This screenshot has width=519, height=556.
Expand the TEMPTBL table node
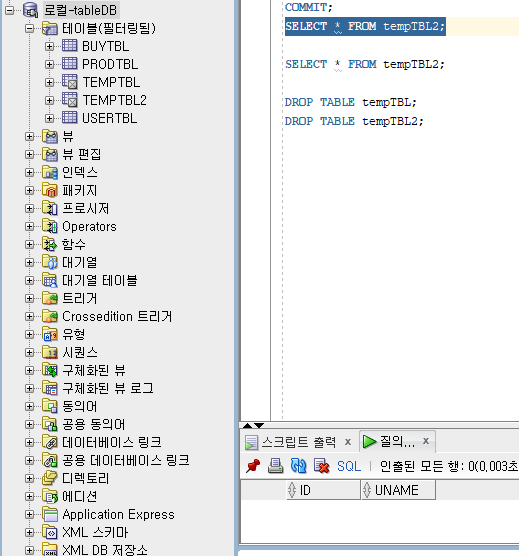click(x=50, y=82)
